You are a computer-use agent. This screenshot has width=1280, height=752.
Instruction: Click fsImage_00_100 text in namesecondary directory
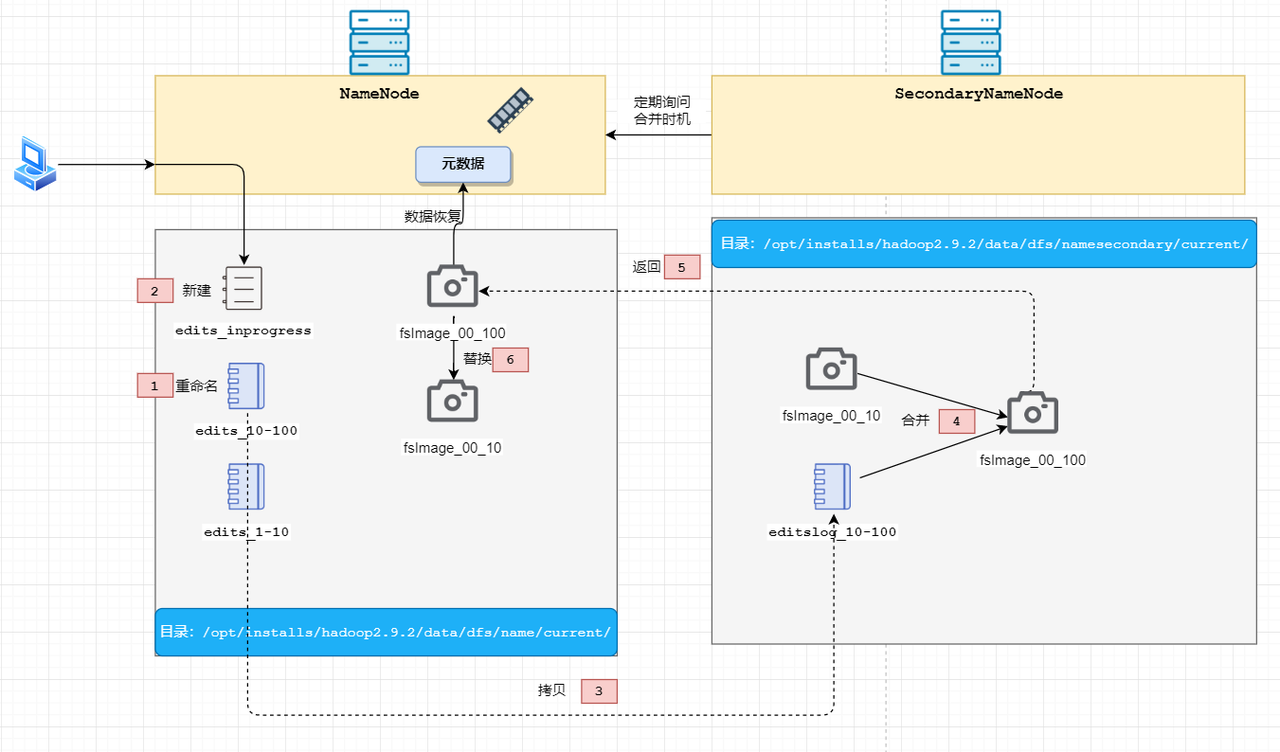pos(1032,460)
